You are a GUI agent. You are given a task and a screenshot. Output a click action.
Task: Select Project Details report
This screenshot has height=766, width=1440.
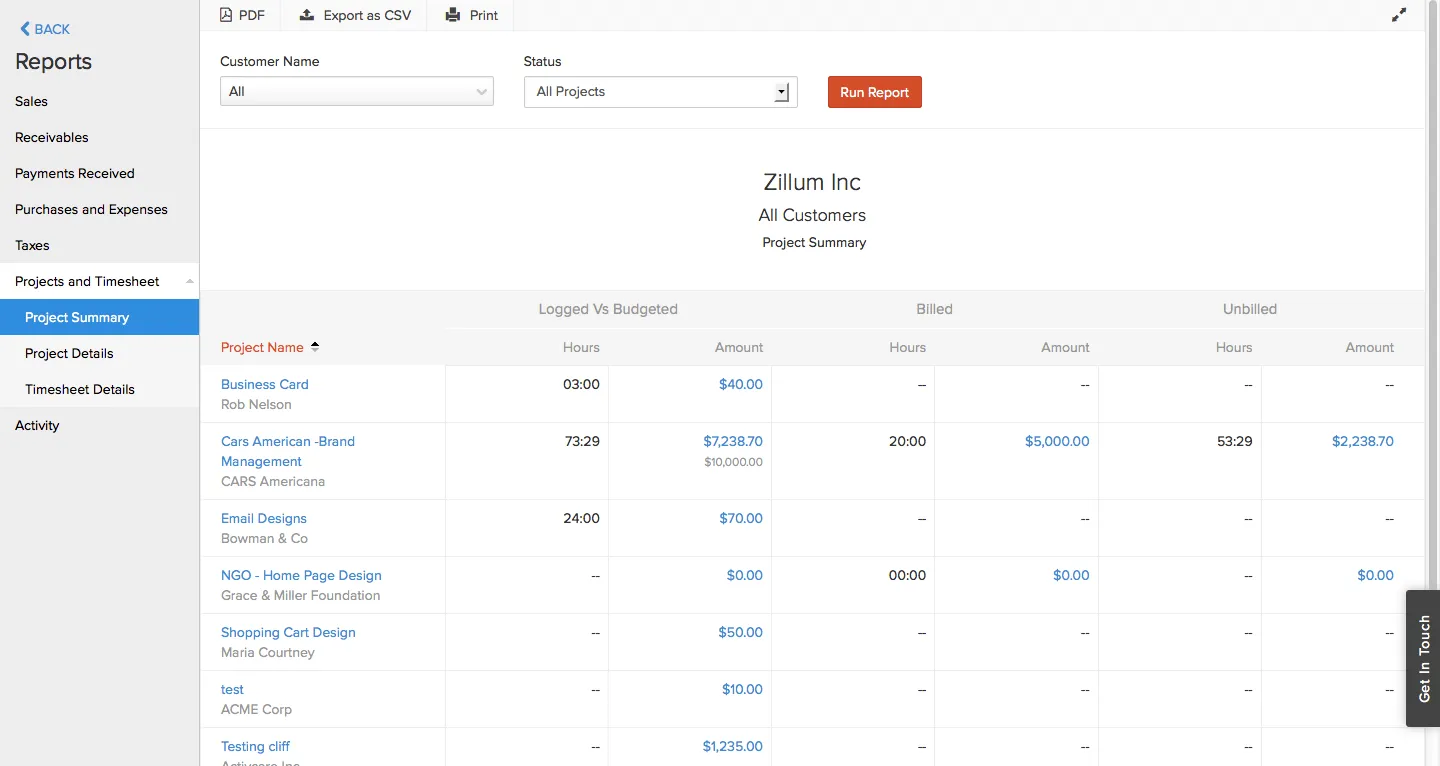pos(69,353)
